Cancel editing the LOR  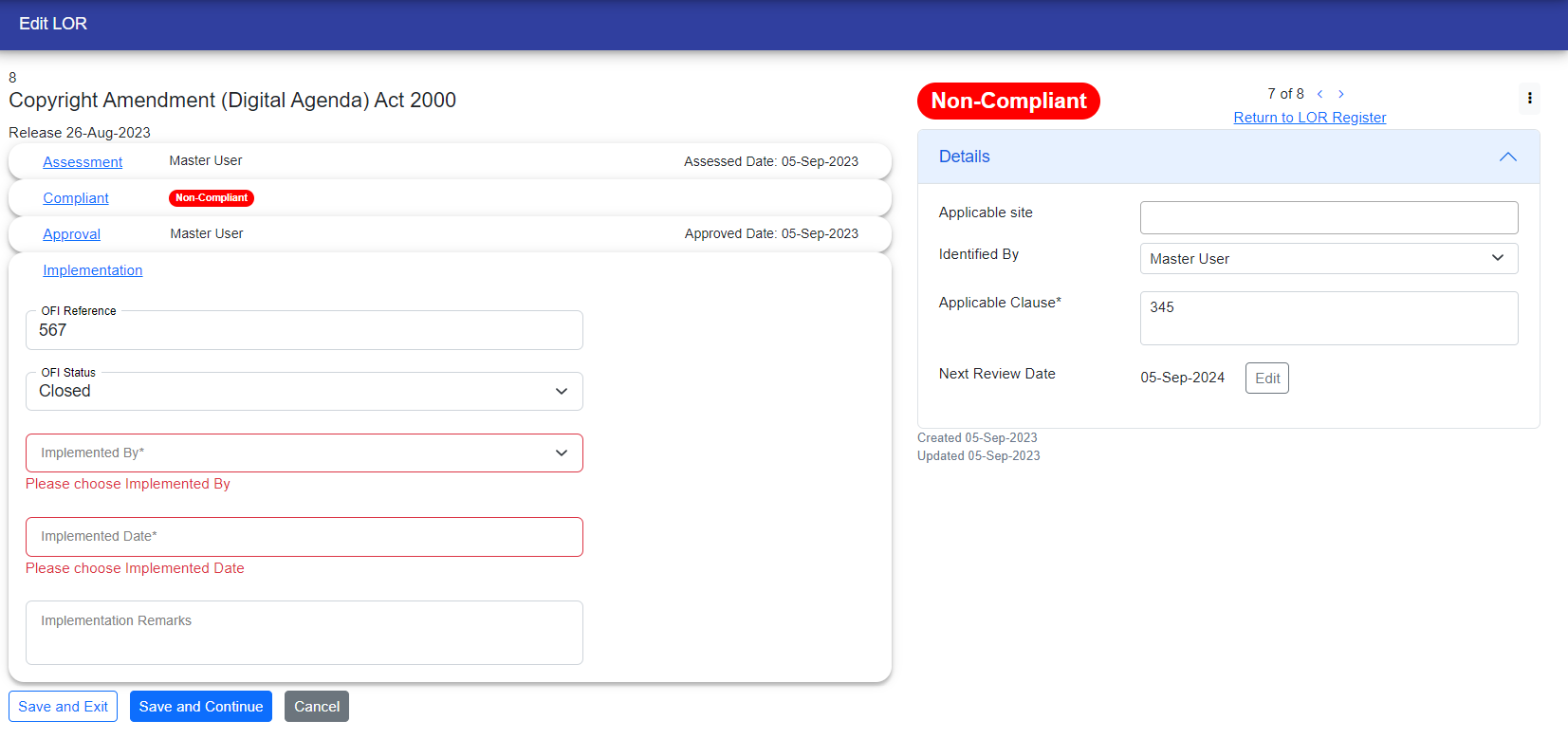pos(316,707)
